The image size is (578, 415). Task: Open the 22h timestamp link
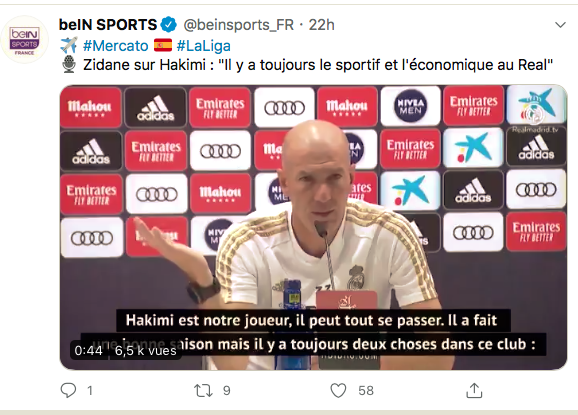321,25
